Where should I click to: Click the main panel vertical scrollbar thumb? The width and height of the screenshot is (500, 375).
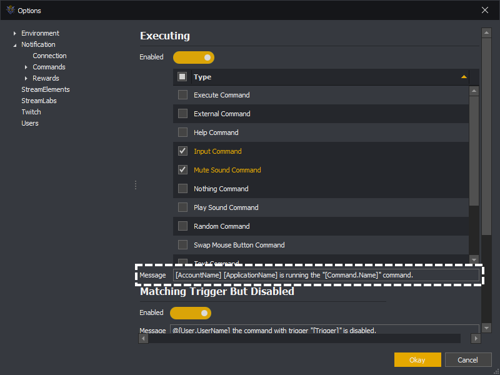(x=486, y=136)
